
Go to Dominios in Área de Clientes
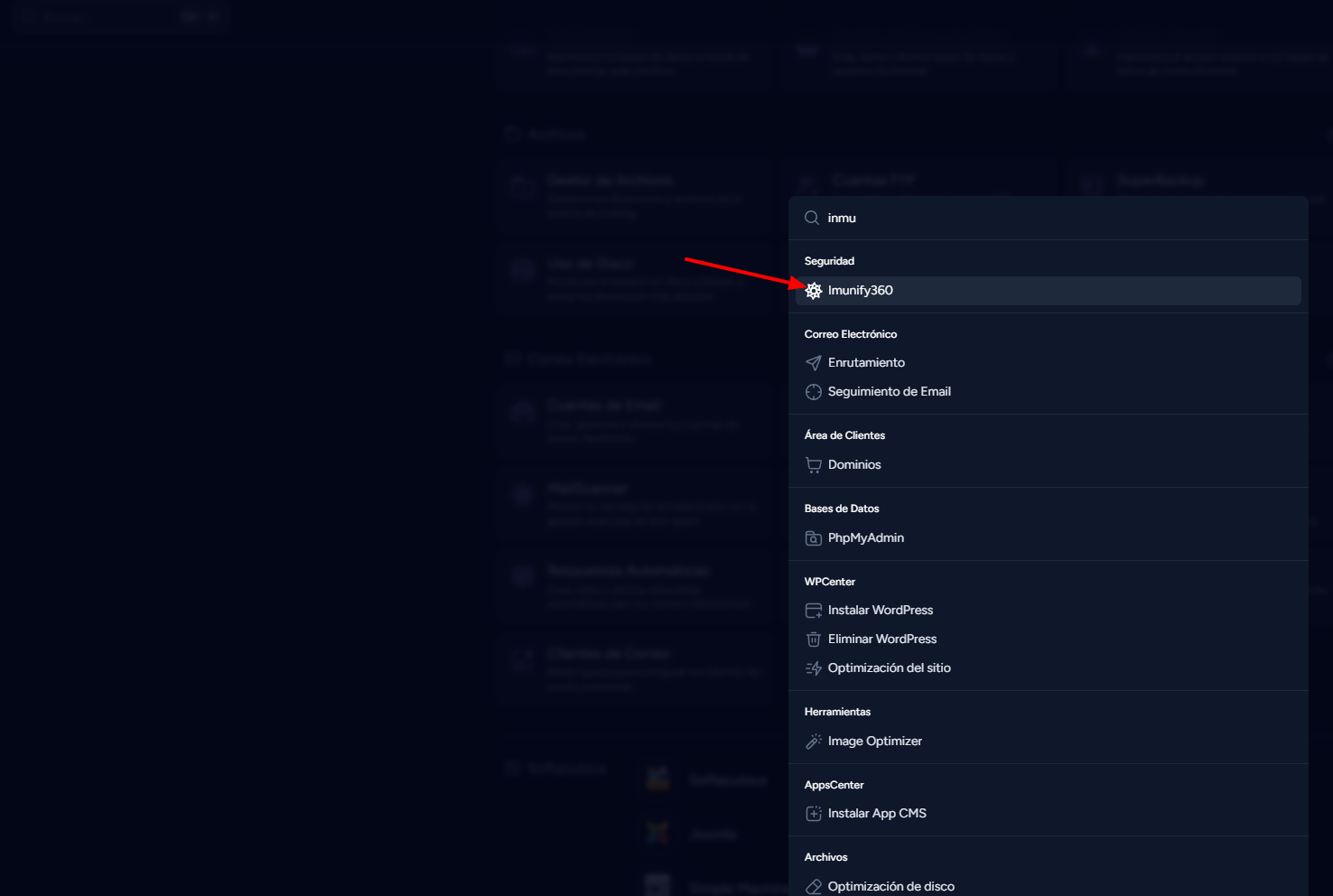click(x=854, y=465)
